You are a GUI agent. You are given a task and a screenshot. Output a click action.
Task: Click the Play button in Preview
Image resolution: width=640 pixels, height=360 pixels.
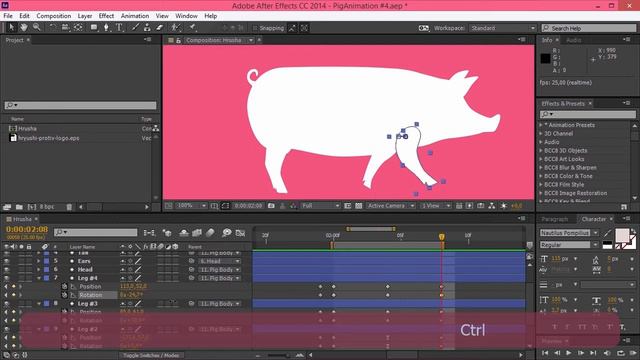tap(569, 353)
